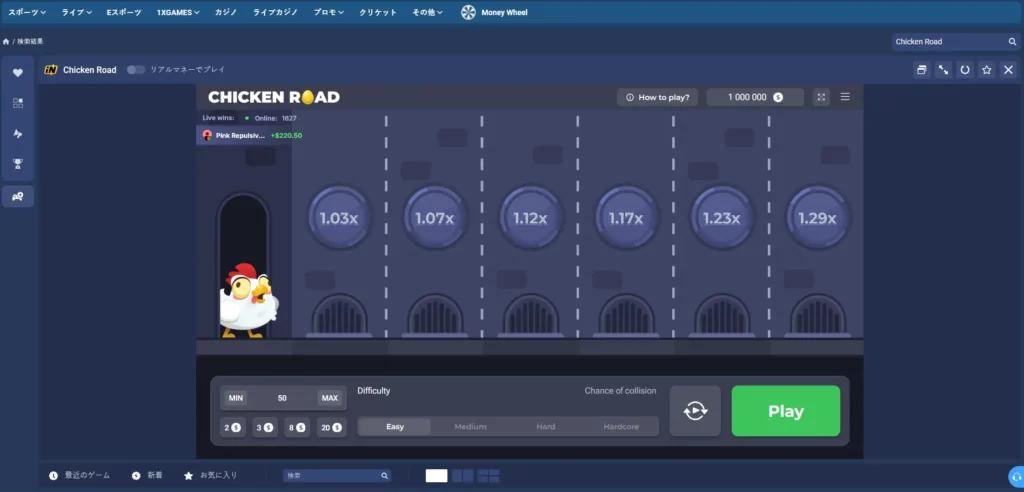Go to home via breadcrumb house icon

(x=6, y=41)
